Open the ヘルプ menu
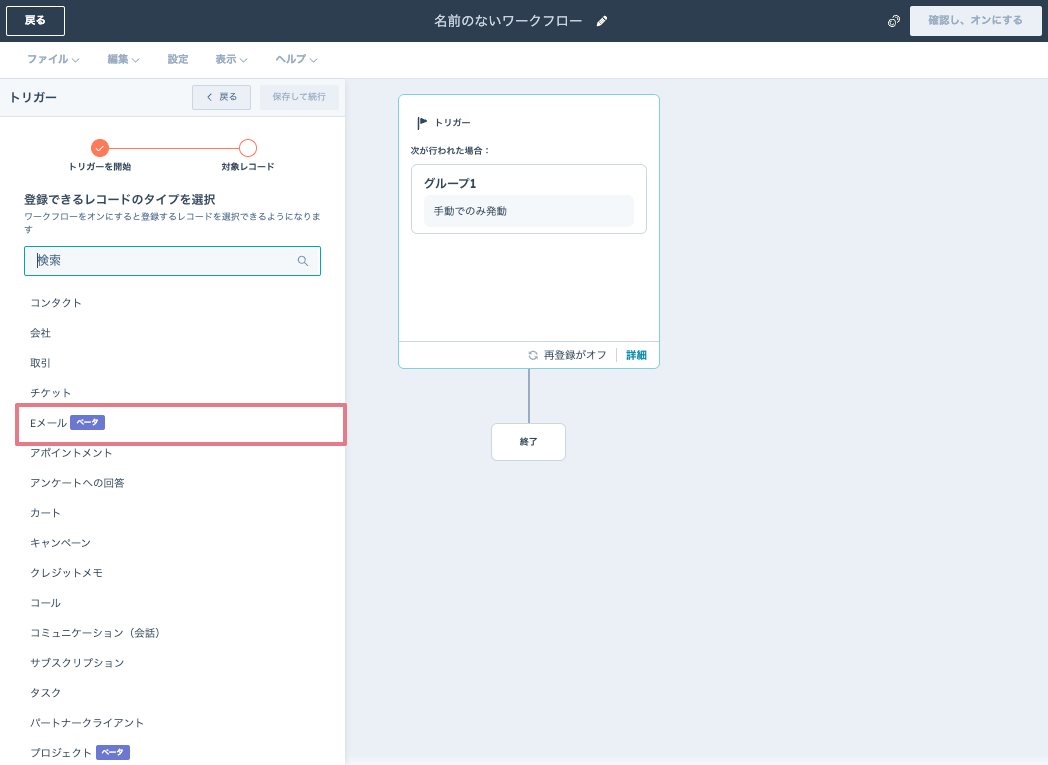 [296, 59]
